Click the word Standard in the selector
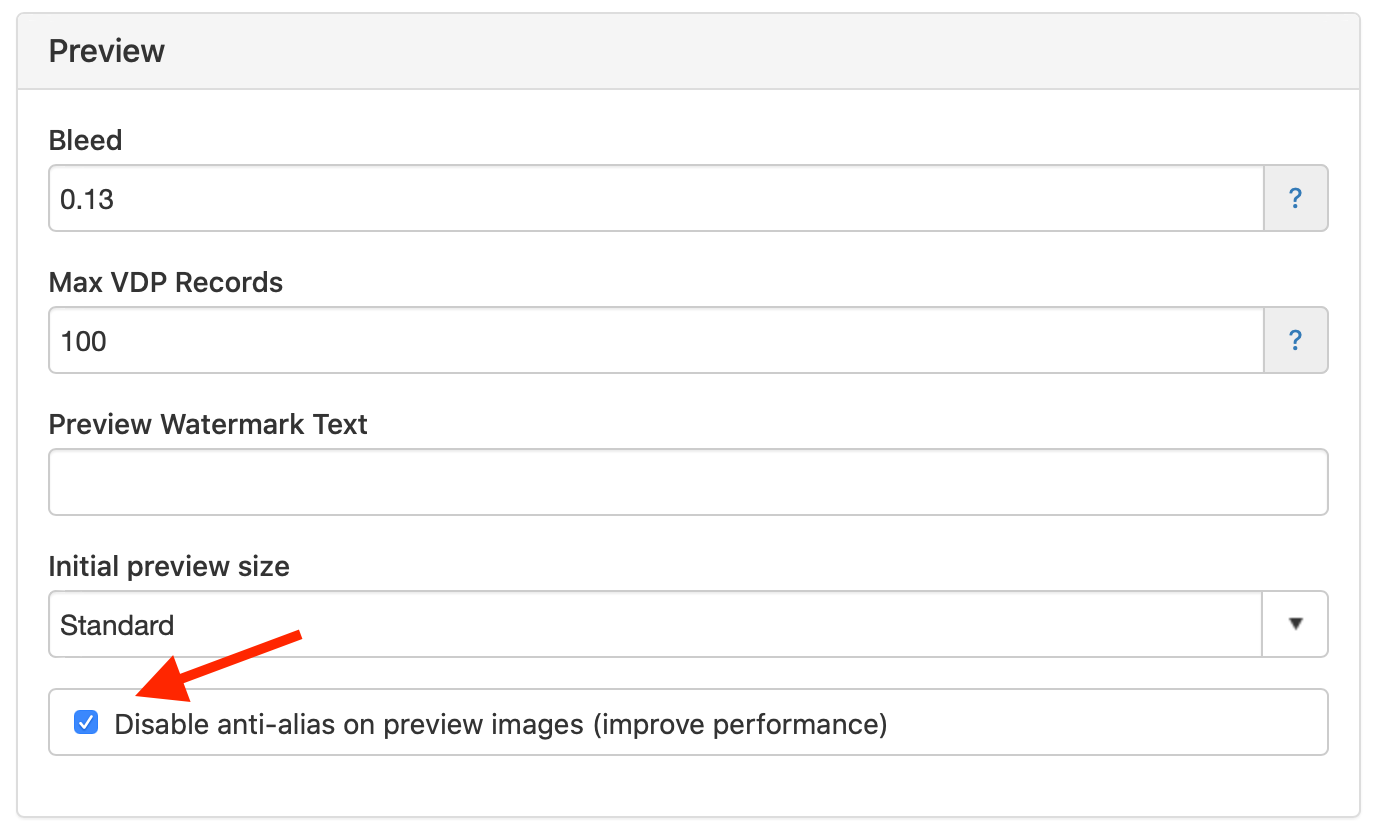Image resolution: width=1382 pixels, height=836 pixels. (x=117, y=625)
